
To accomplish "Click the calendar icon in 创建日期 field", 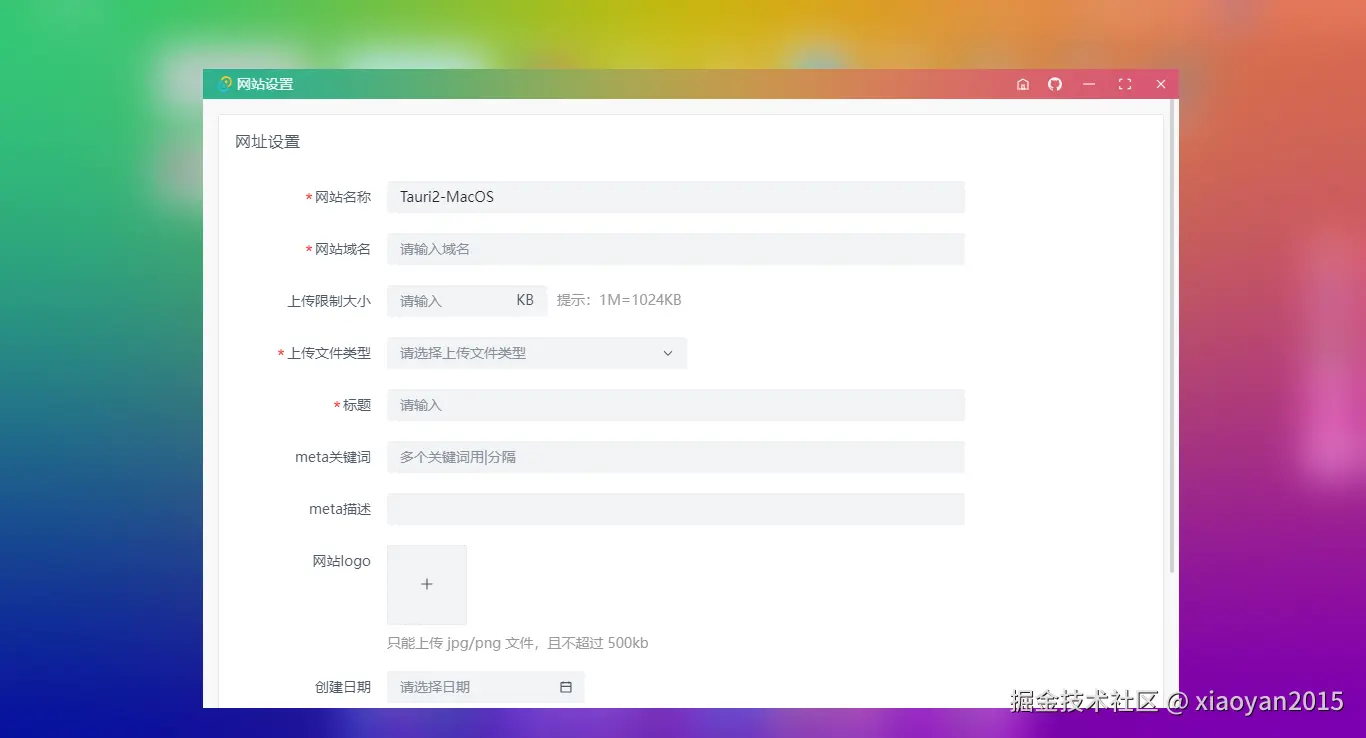I will (x=566, y=687).
